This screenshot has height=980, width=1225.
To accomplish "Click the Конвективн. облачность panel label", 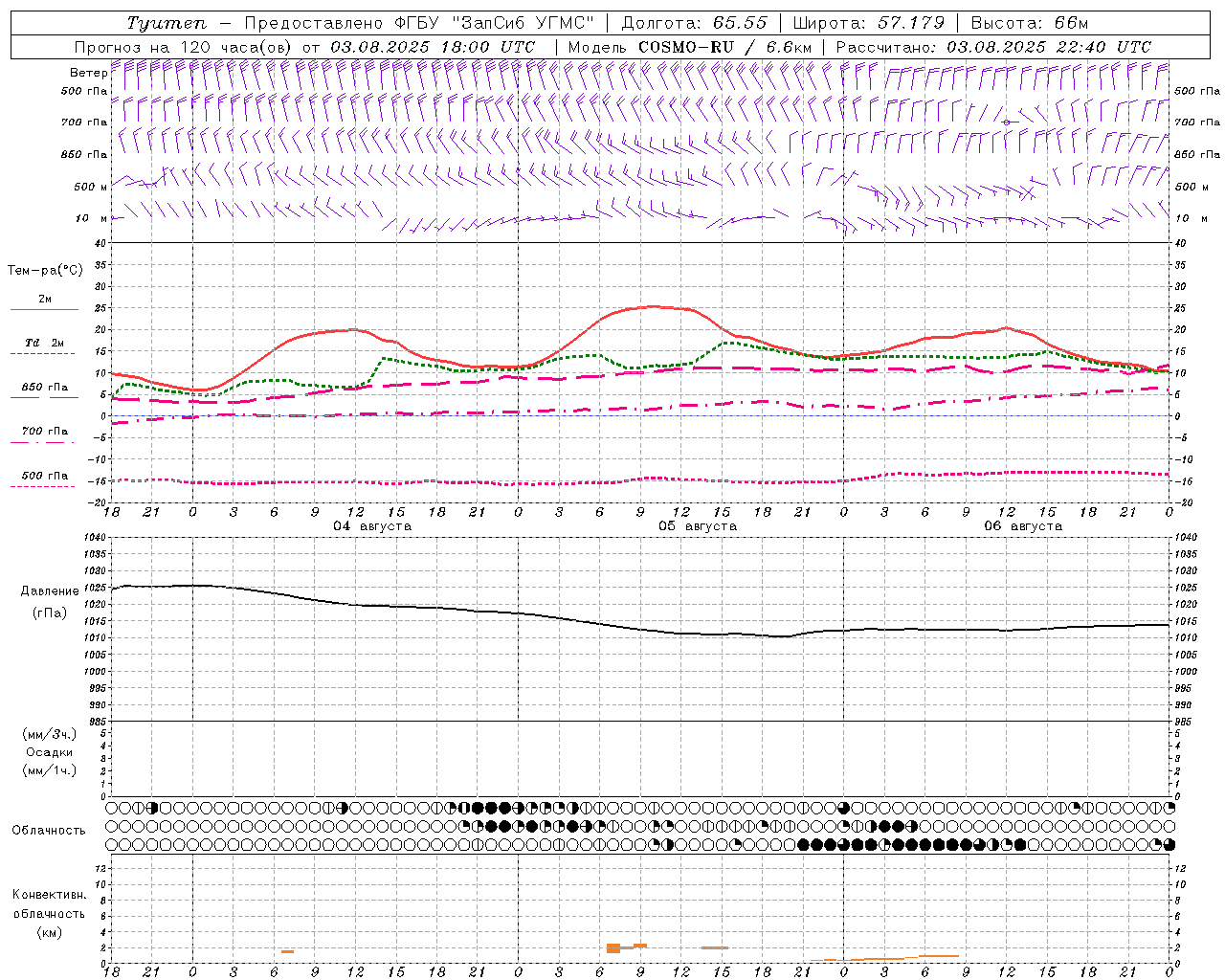I will coord(49,903).
